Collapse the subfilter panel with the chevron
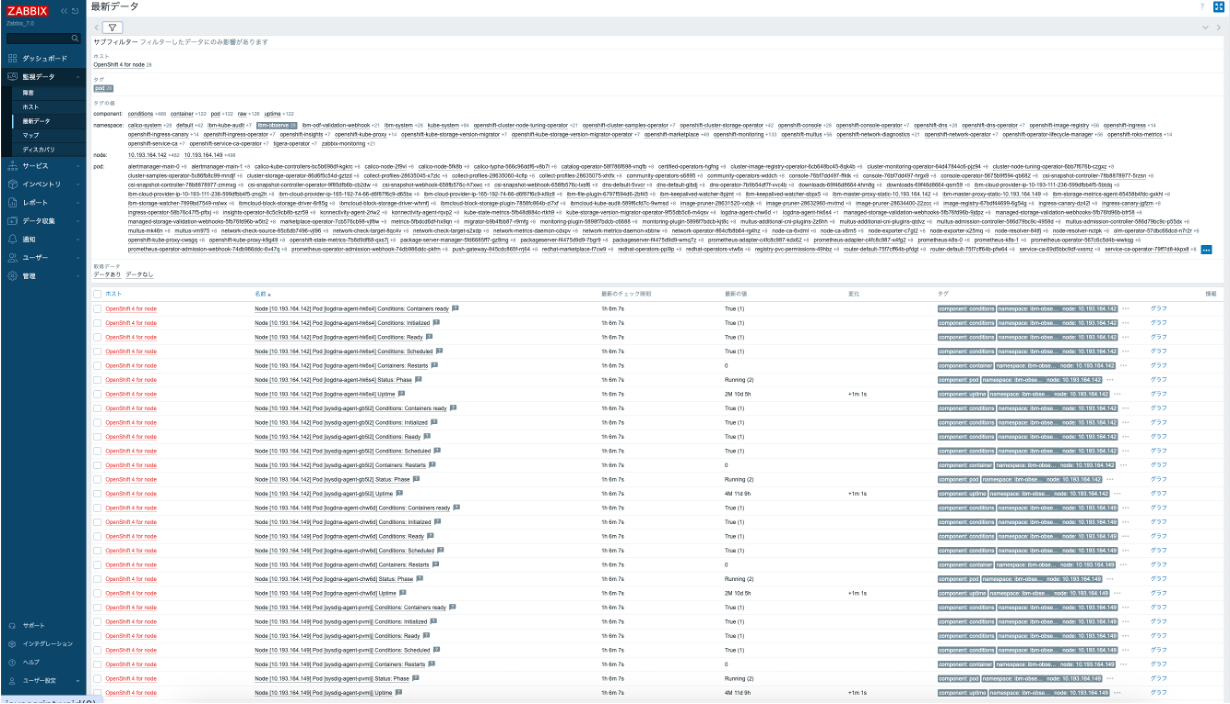The height and width of the screenshot is (704, 1230). (x=1205, y=28)
